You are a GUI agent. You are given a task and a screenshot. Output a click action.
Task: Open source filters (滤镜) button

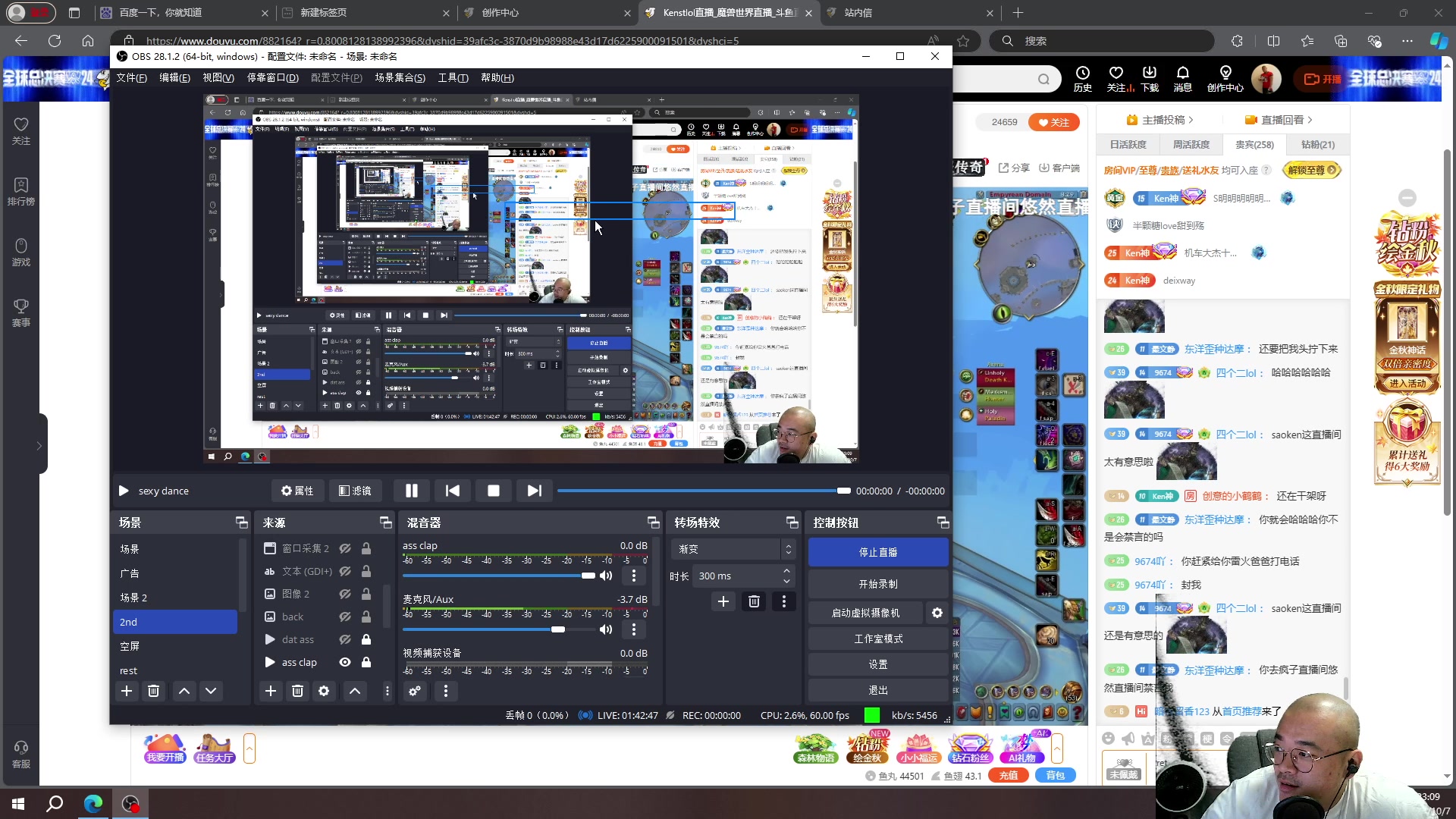355,491
